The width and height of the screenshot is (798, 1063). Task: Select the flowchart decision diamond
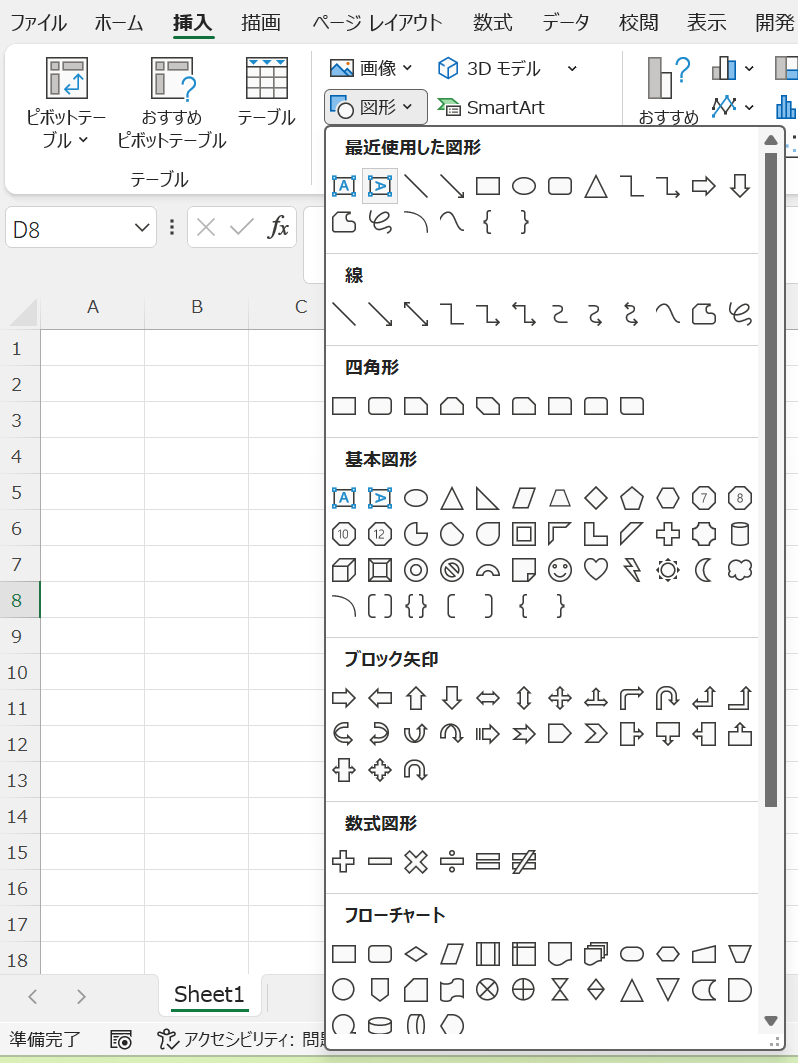pos(416,953)
